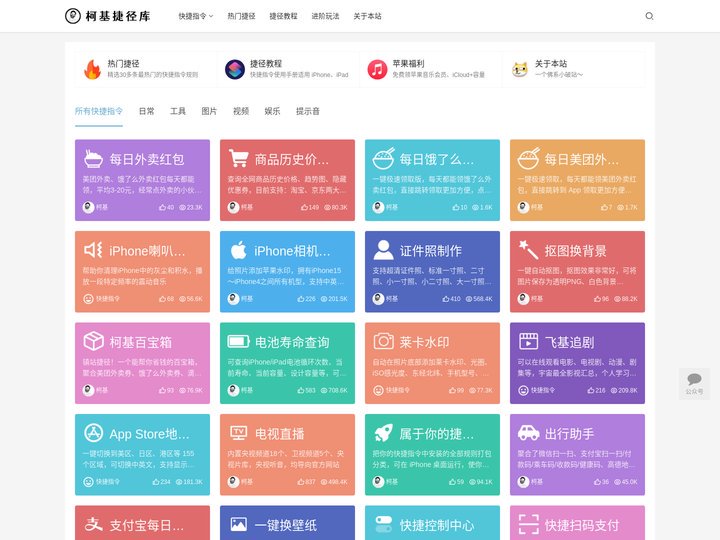This screenshot has width=720, height=540.
Task: Switch to the 图片 tab
Action: (209, 111)
